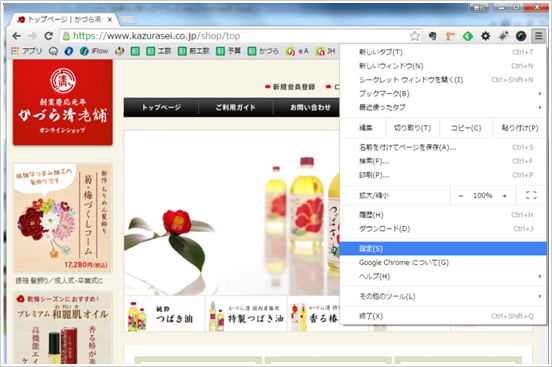Select Google Chrome について(G)

443,262
